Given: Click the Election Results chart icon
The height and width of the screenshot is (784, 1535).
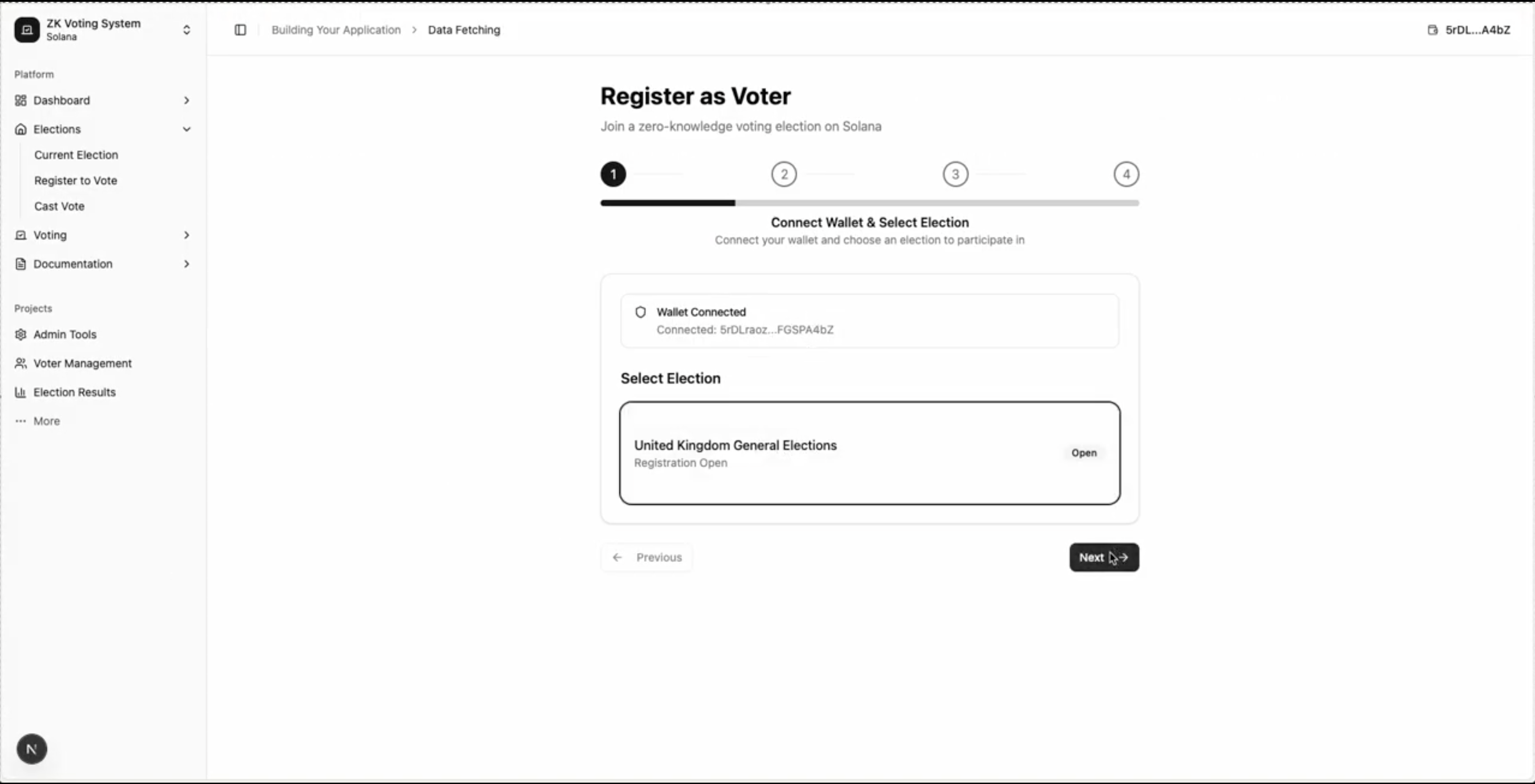Looking at the screenshot, I should (21, 392).
